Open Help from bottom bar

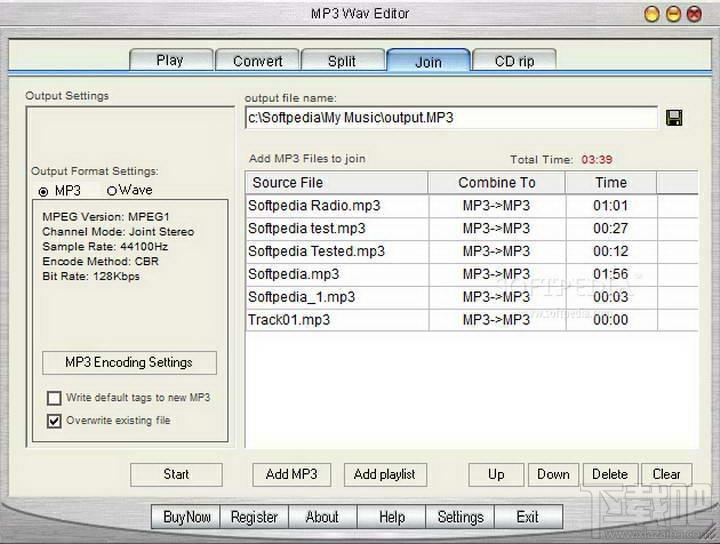pyautogui.click(x=391, y=517)
